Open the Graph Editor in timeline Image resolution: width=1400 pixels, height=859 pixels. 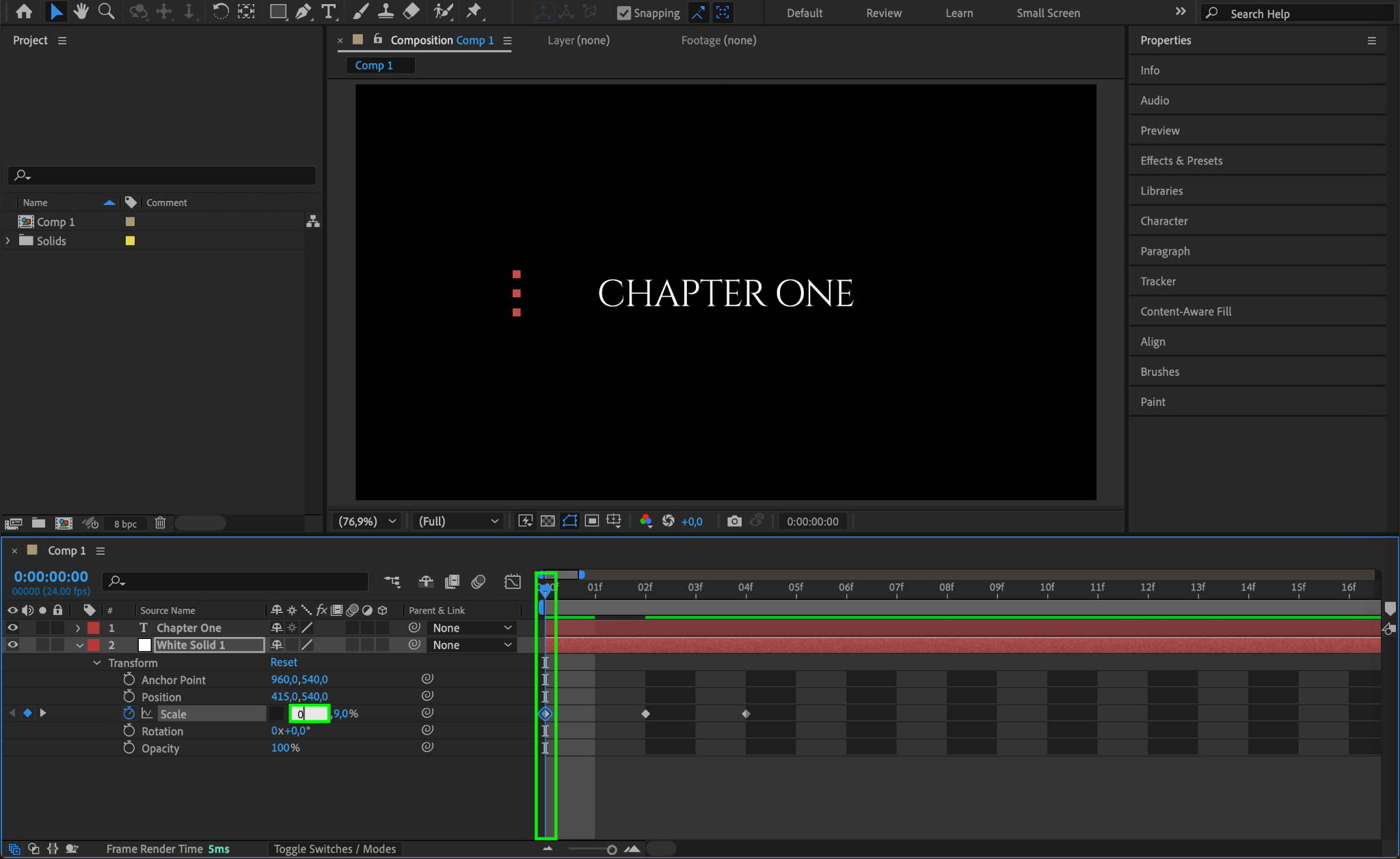[512, 582]
